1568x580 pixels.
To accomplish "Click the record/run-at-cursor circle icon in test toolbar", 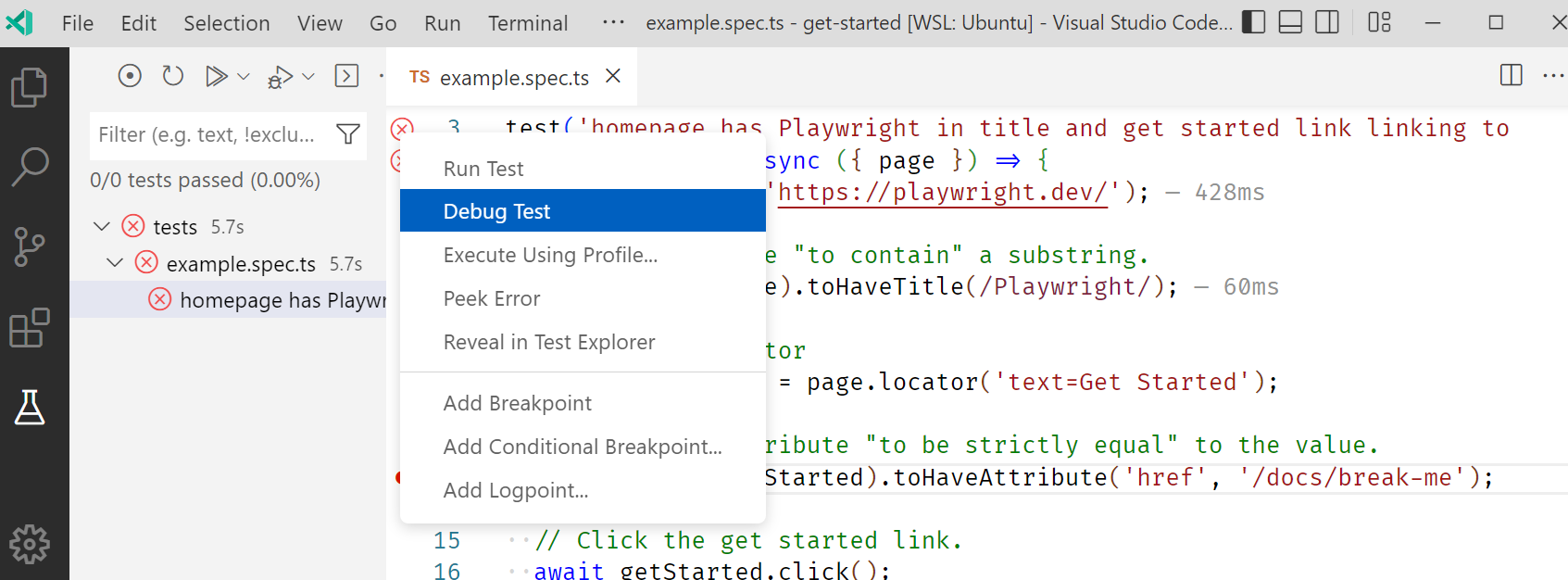I will coord(130,76).
